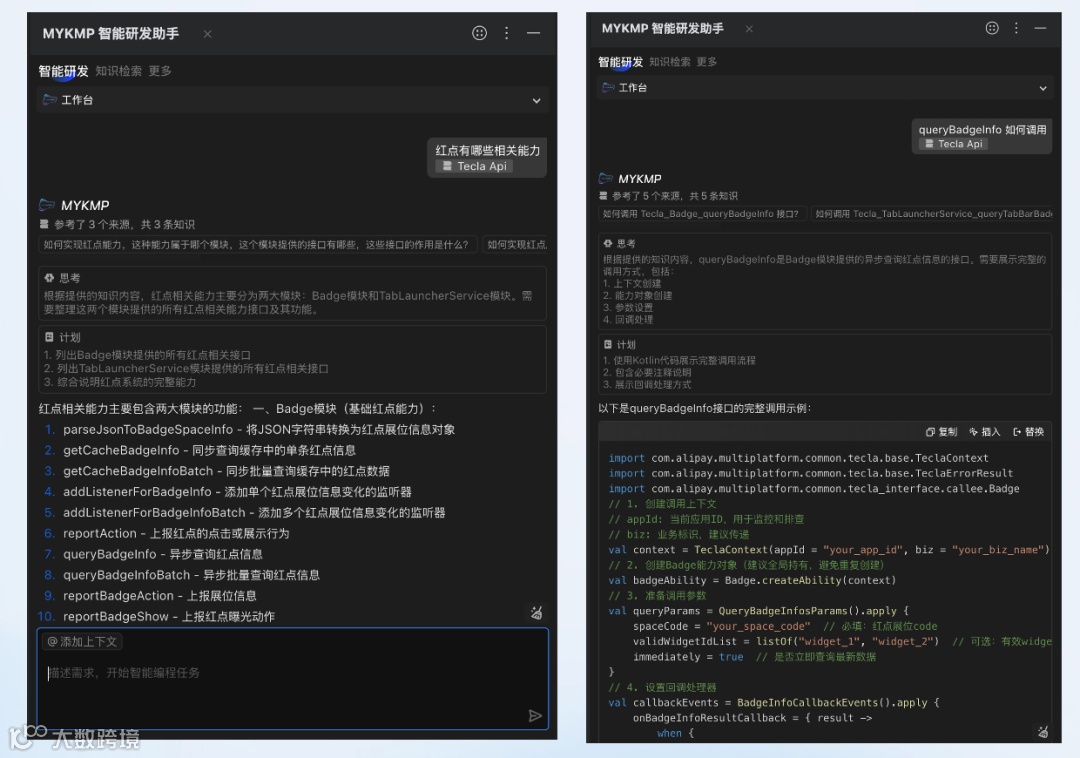Open reference chip 如何调用 Tecla_TabLauncherService_queryTabBarBad
Screen dimensions: 1080x758
[932, 214]
